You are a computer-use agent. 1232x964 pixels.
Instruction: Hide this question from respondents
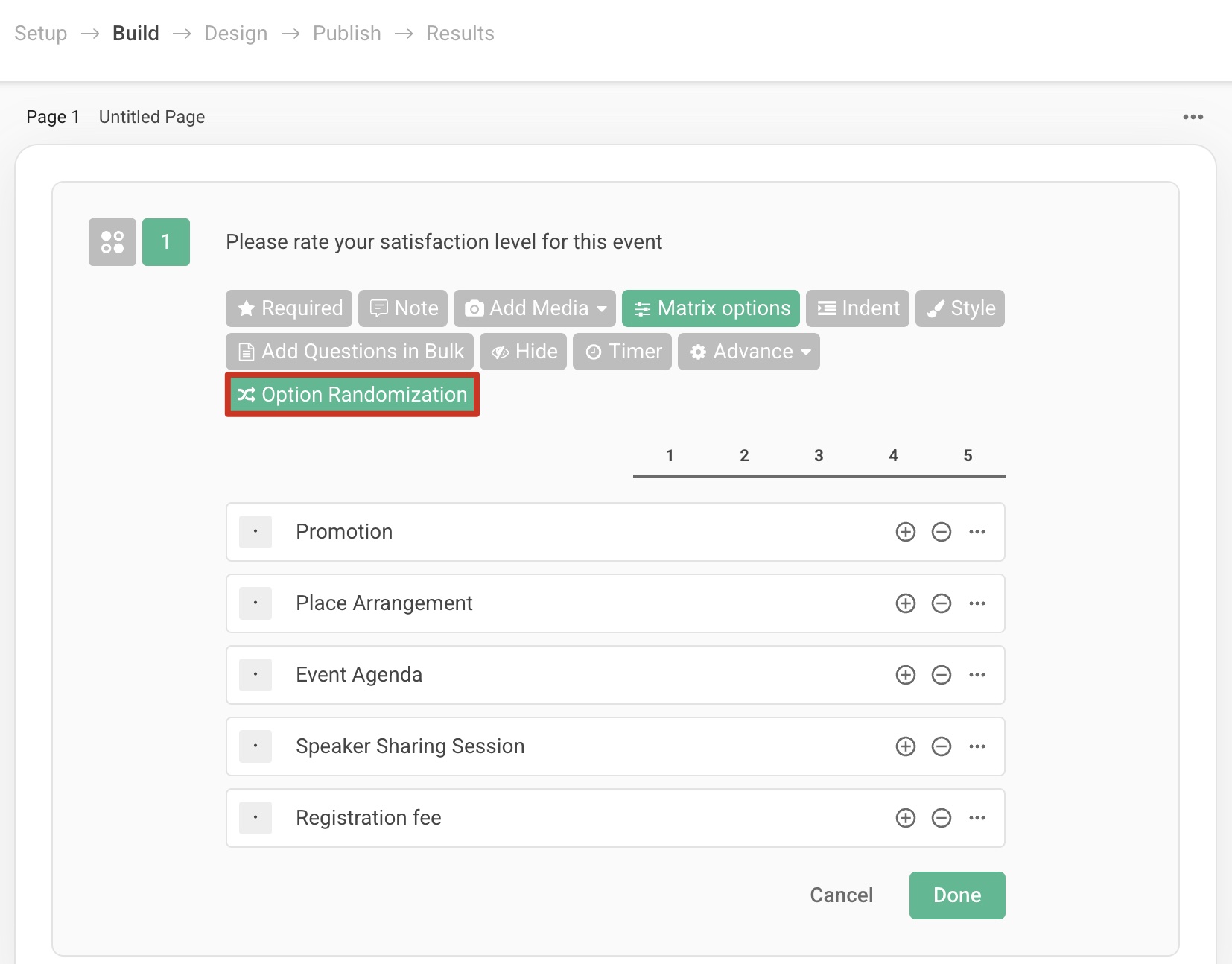click(523, 351)
